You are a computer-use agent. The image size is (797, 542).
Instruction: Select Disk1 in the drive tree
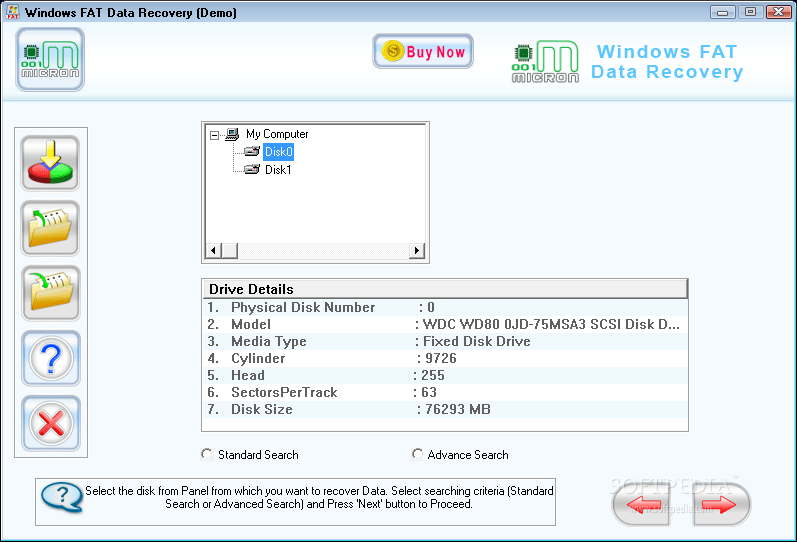[278, 170]
